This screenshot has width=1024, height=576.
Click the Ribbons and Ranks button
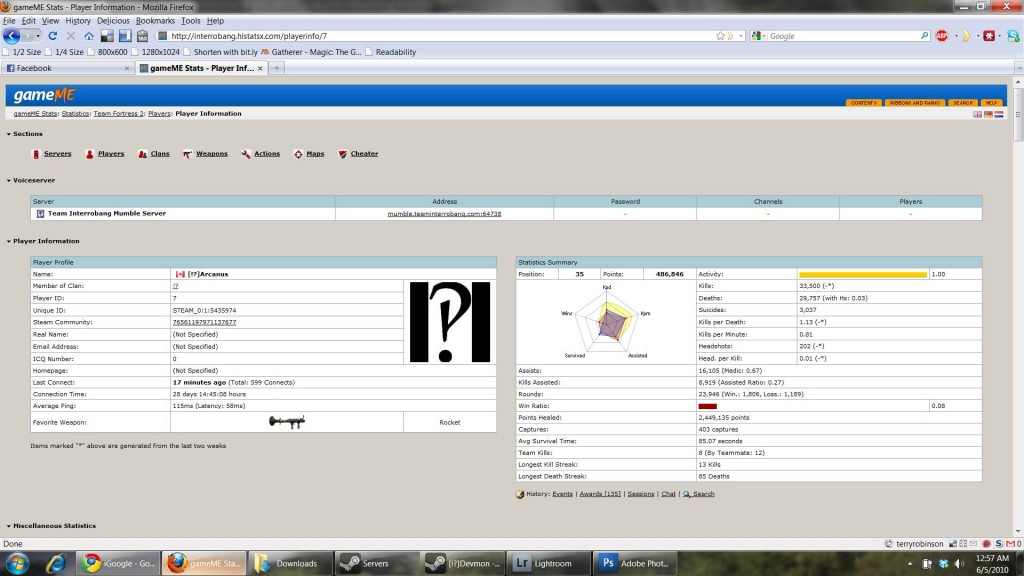[x=915, y=103]
